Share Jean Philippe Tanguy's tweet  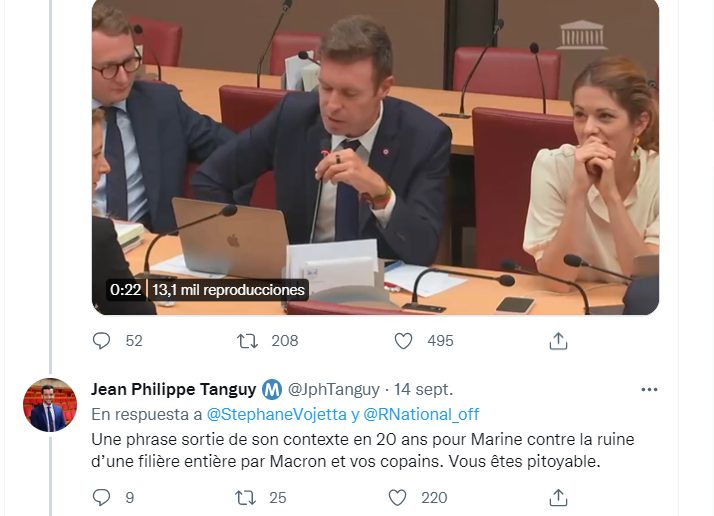pos(558,497)
